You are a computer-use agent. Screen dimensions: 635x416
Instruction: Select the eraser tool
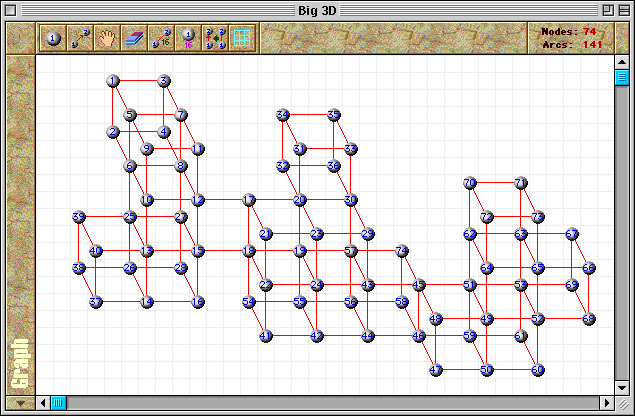pos(134,39)
